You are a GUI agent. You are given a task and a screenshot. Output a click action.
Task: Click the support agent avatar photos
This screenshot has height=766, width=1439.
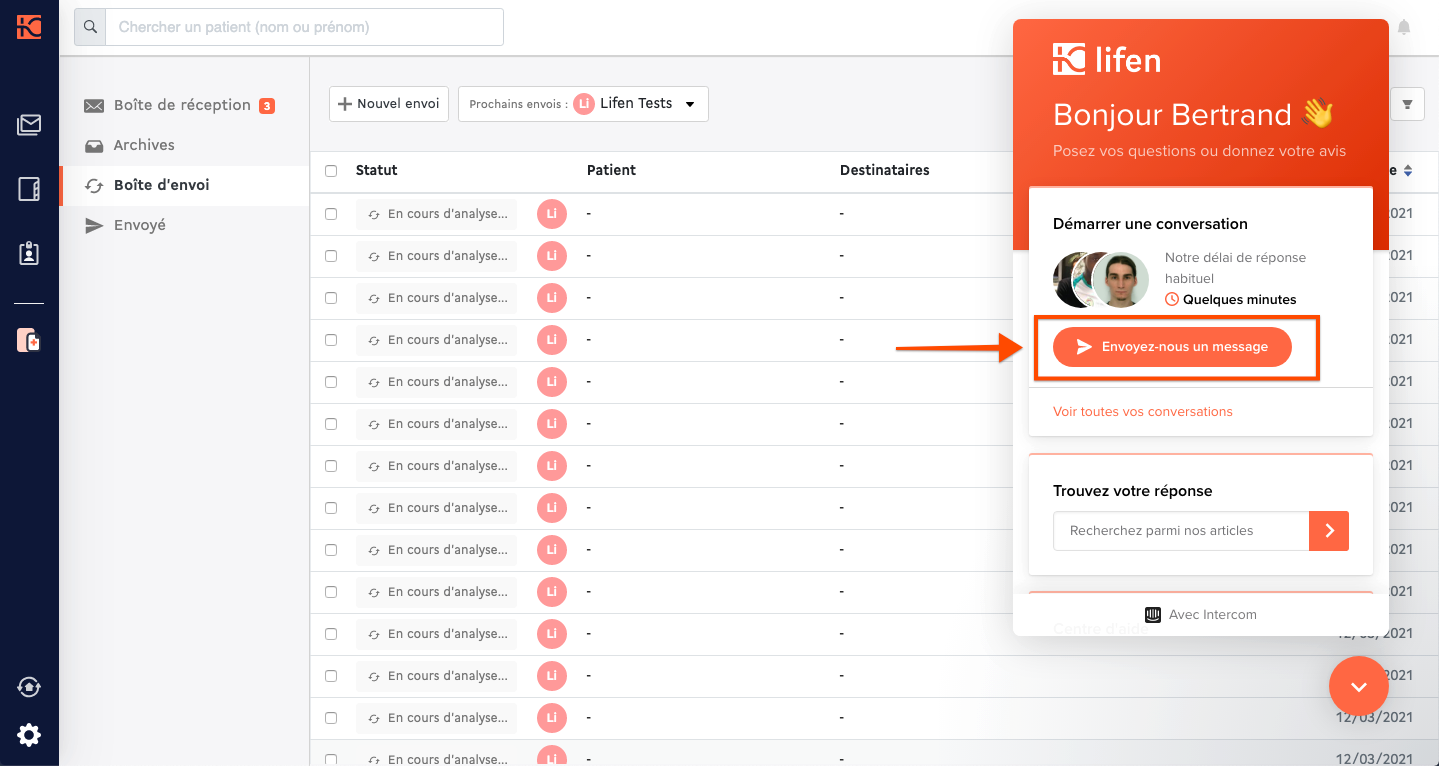[x=1101, y=280]
